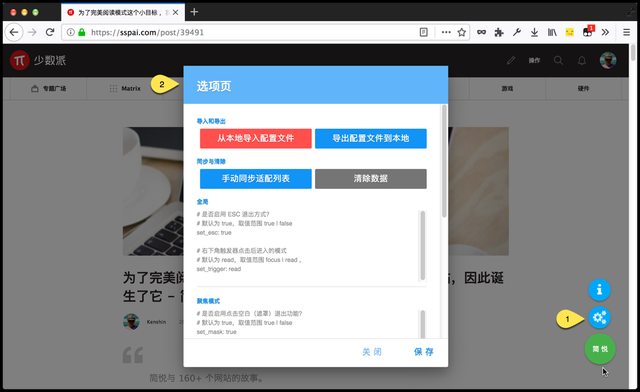Open site information icon in address bar
640x392 pixels.
[x=71, y=32]
